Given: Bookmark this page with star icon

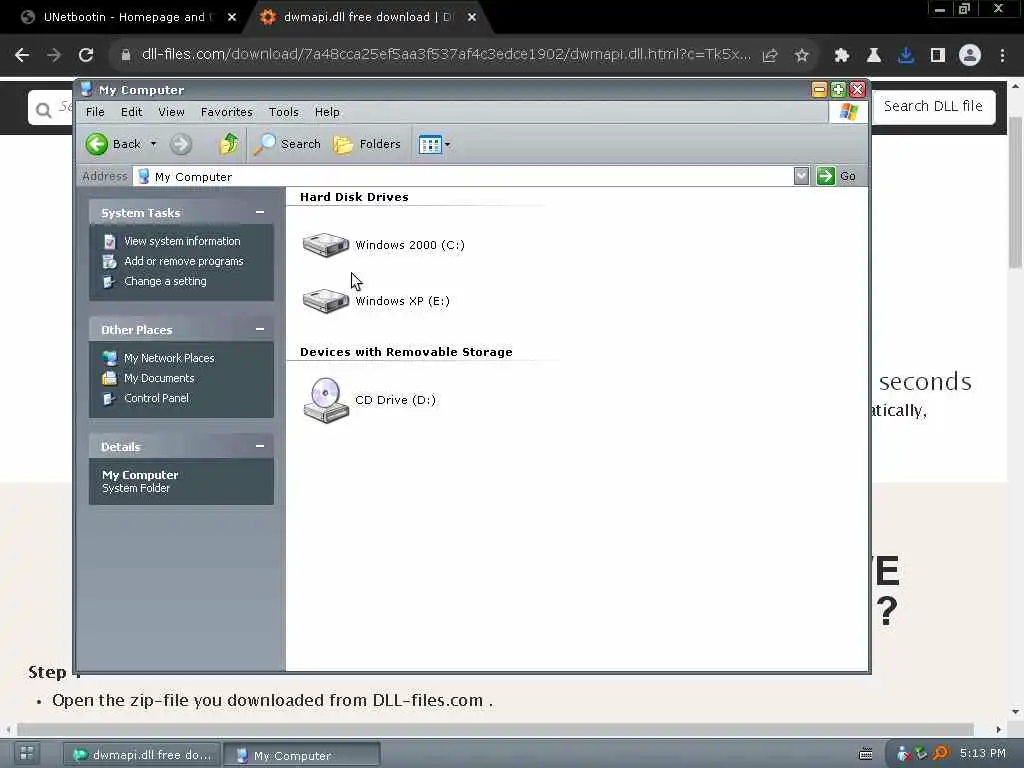Looking at the screenshot, I should 802,56.
